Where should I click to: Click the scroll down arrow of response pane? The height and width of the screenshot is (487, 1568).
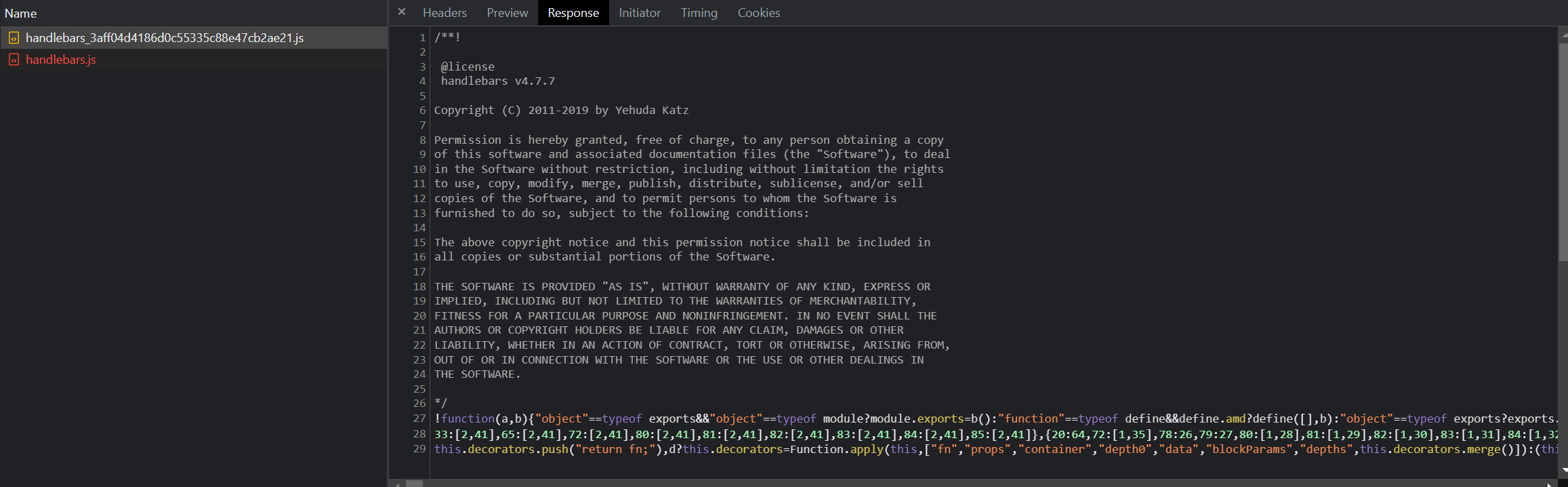(x=1563, y=470)
